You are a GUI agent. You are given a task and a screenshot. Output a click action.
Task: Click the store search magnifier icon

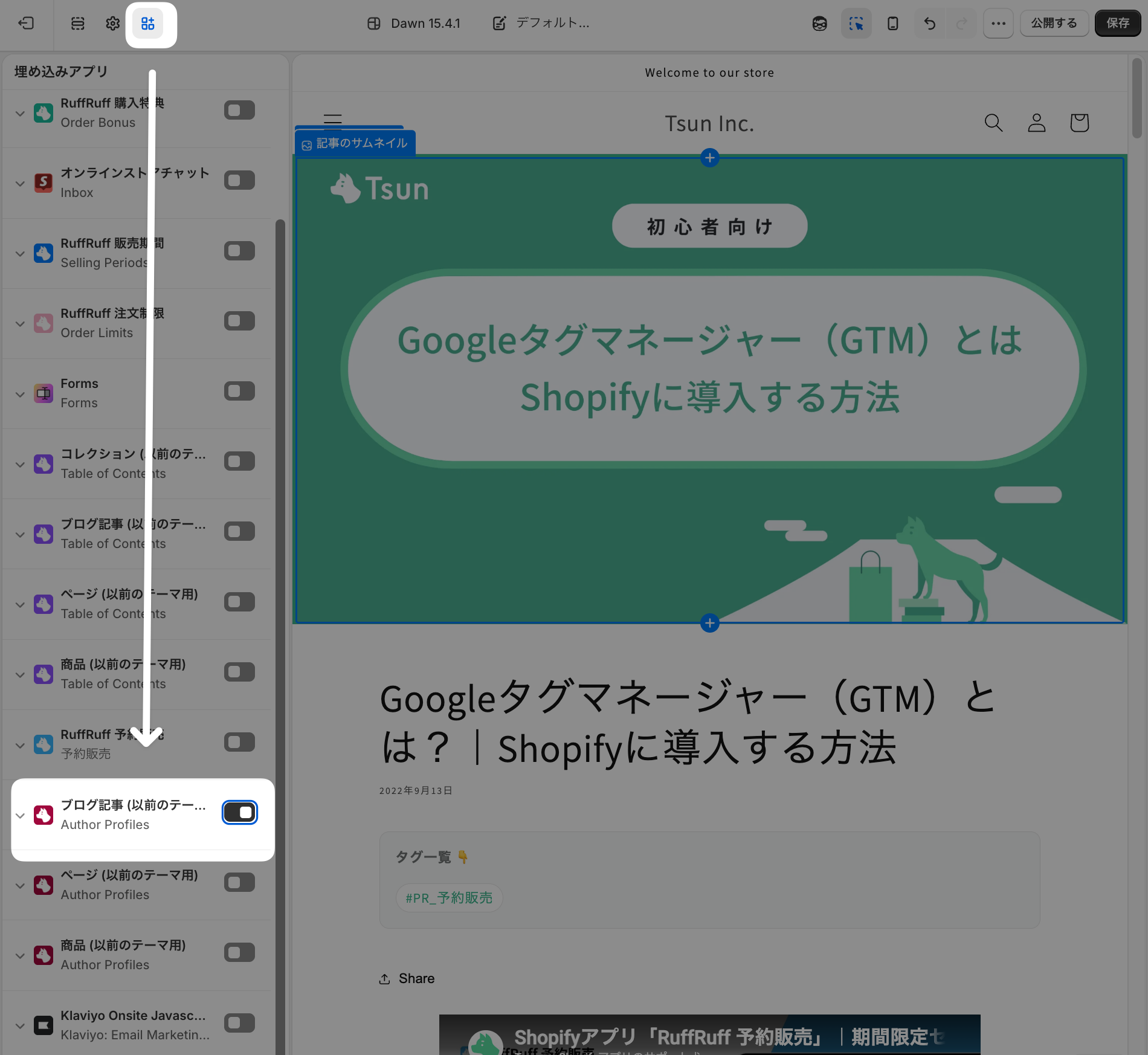[994, 123]
